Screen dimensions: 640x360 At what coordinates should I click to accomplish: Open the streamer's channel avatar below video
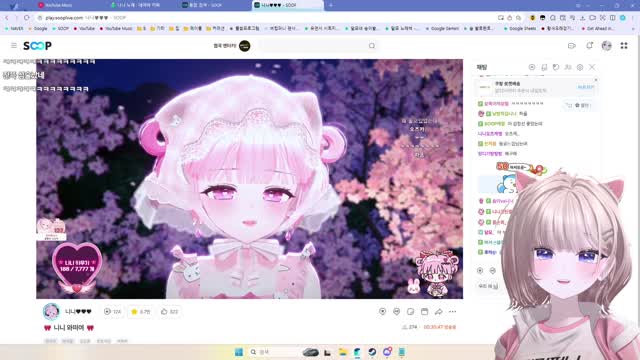(x=51, y=312)
